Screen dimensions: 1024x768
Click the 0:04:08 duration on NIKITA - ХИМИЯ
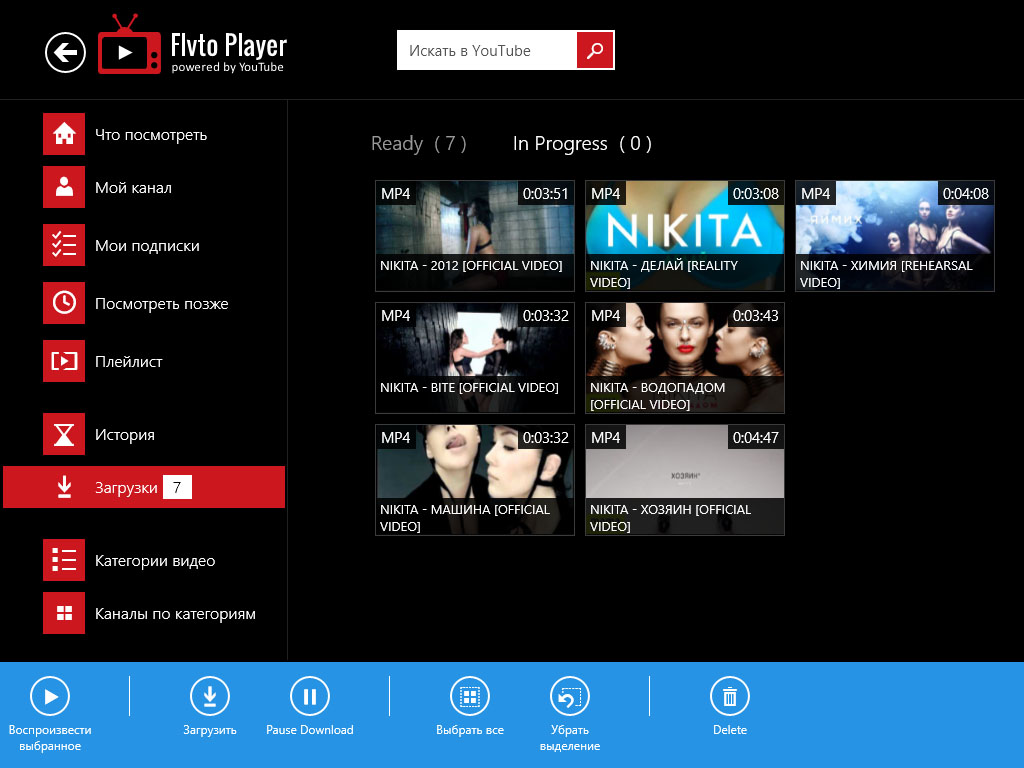coord(965,194)
